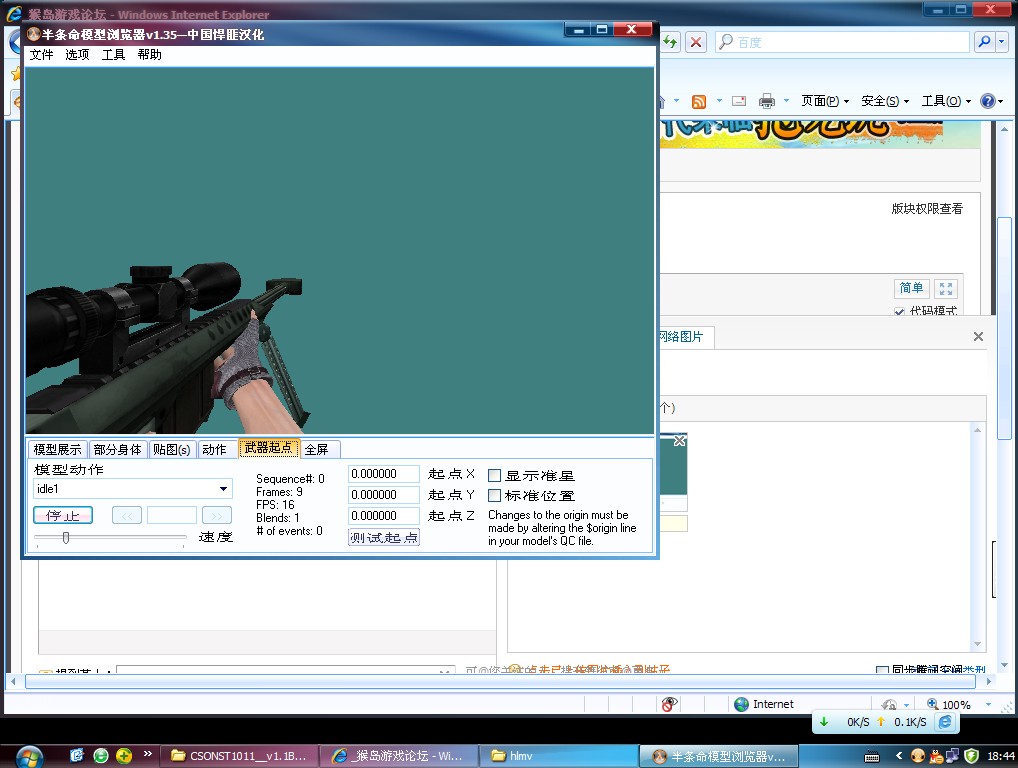1018x768 pixels.
Task: Focus the 百度 search box in IE
Action: pos(842,42)
